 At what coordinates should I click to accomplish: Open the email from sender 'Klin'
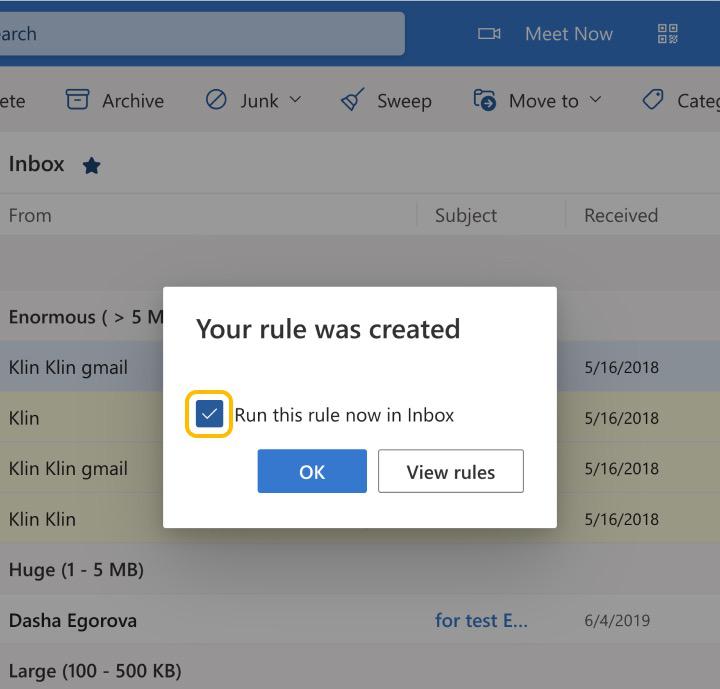pyautogui.click(x=24, y=418)
